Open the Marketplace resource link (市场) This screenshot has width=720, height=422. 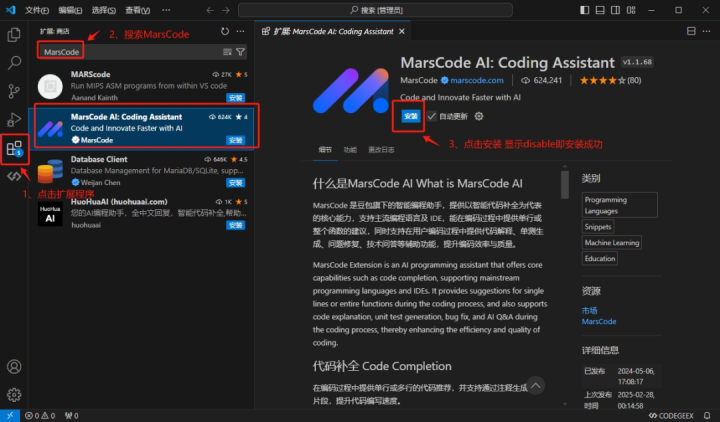click(590, 310)
